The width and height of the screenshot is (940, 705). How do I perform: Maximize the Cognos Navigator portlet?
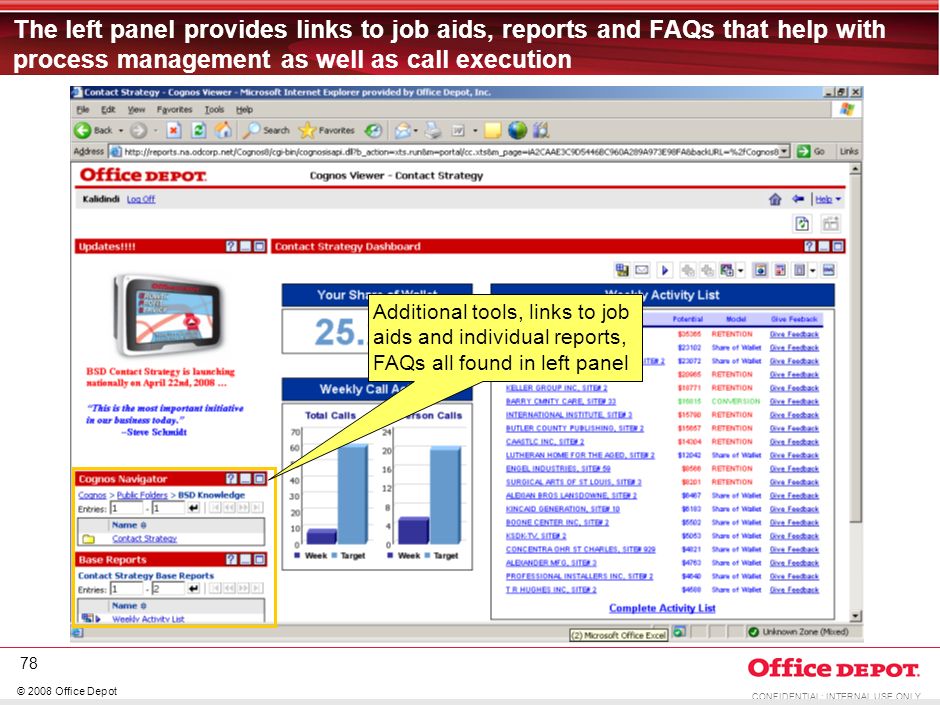pyautogui.click(x=260, y=478)
